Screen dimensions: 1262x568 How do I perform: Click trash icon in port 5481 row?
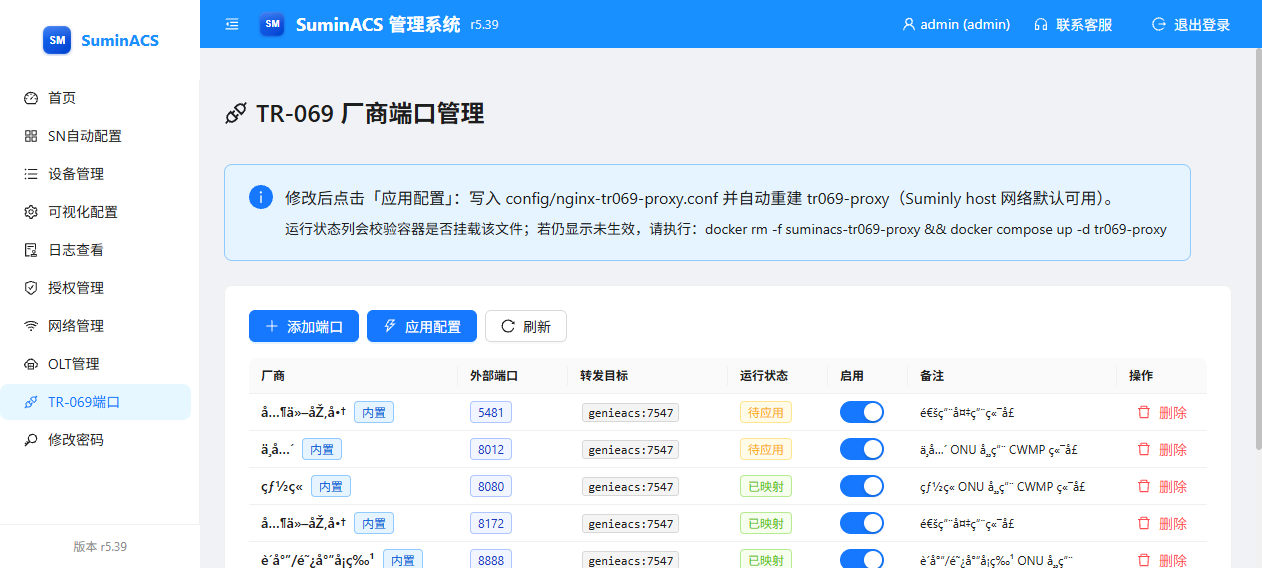pos(1144,412)
